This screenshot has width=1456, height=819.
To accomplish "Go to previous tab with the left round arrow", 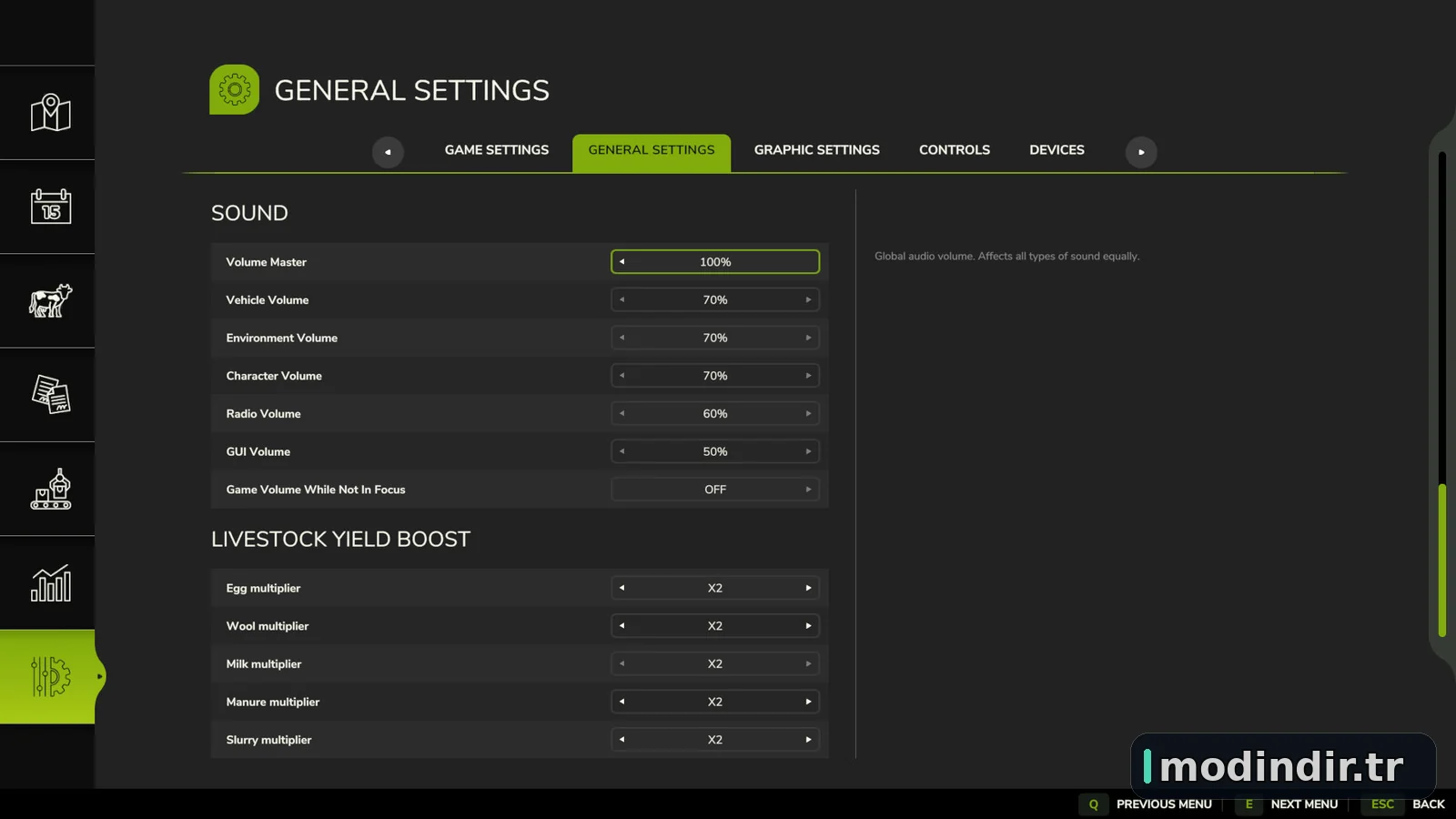I will 388,152.
